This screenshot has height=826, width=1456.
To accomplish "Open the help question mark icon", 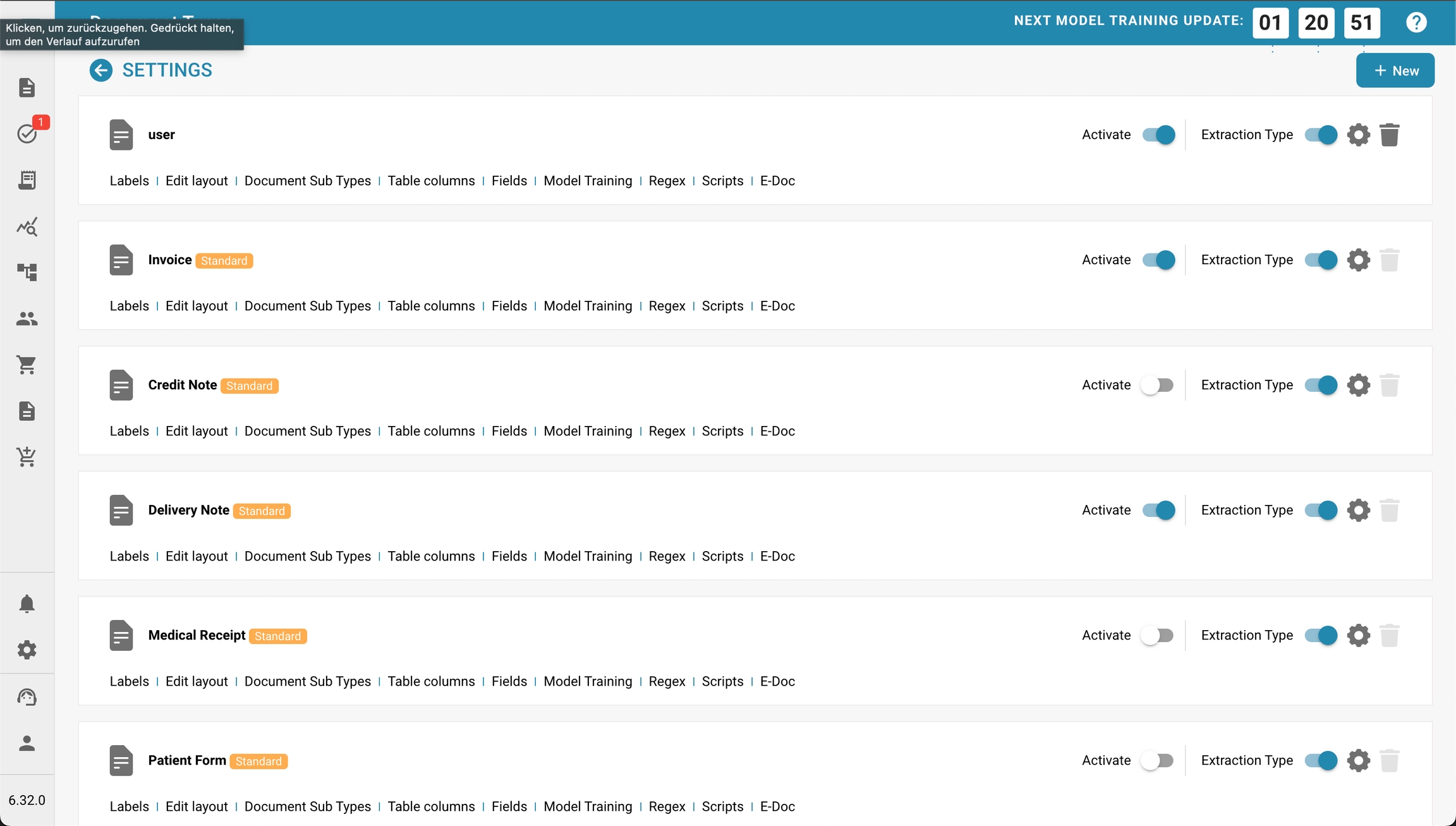I will [x=1416, y=23].
